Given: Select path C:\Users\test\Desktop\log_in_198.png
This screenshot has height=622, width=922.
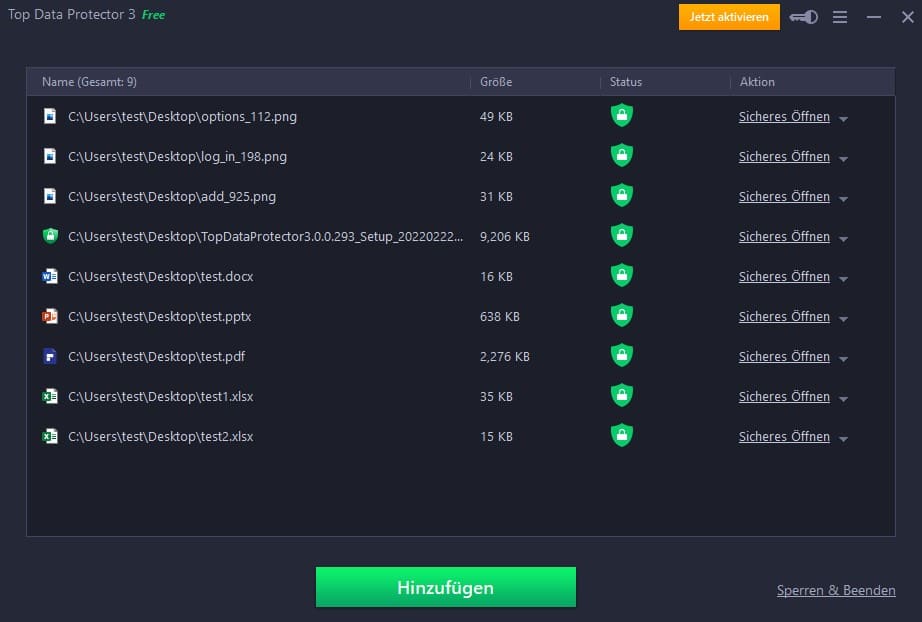Looking at the screenshot, I should coord(178,156).
